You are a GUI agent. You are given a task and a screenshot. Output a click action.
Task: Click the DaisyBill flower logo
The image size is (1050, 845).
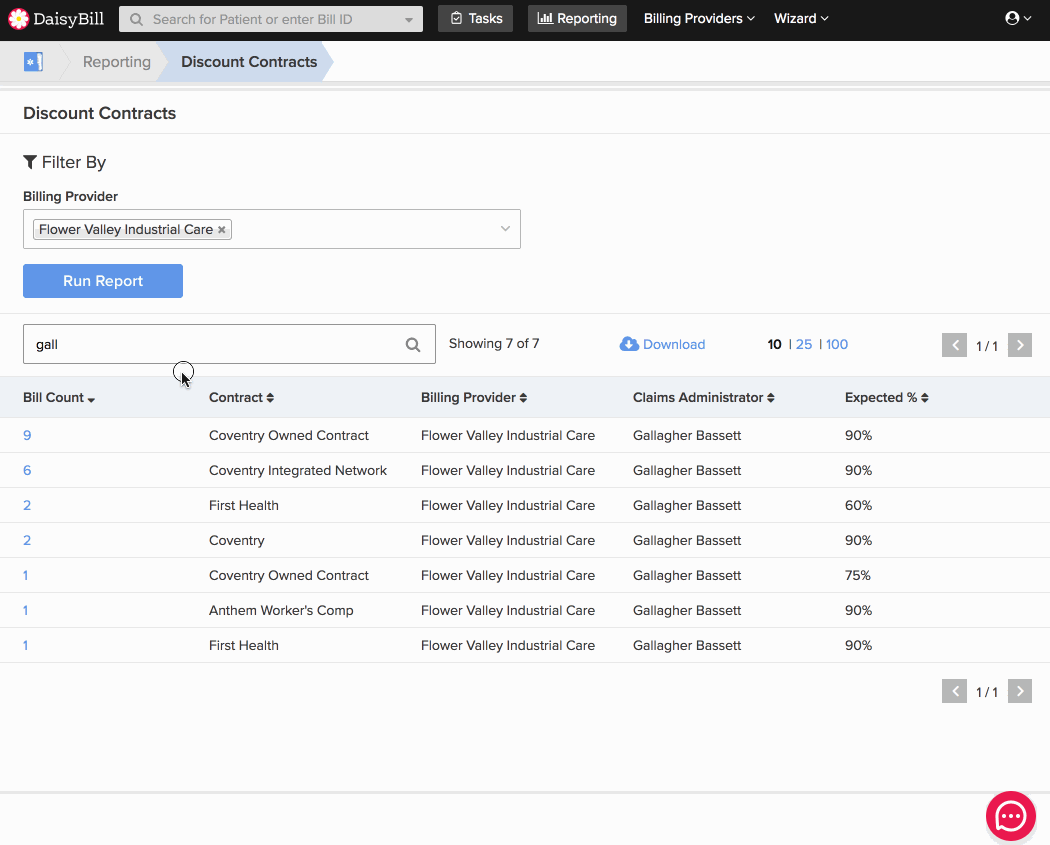coord(19,19)
